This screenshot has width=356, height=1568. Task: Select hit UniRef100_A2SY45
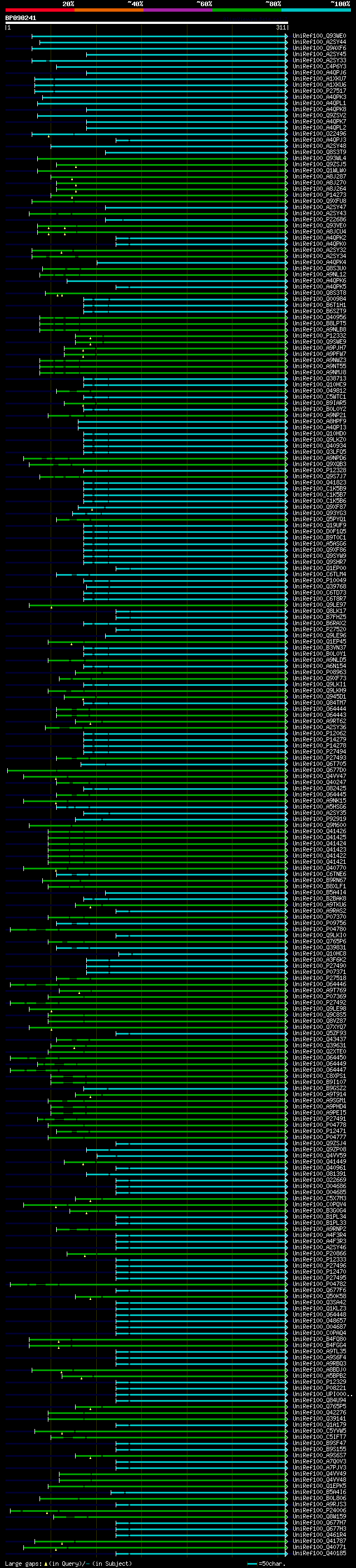click(x=319, y=54)
